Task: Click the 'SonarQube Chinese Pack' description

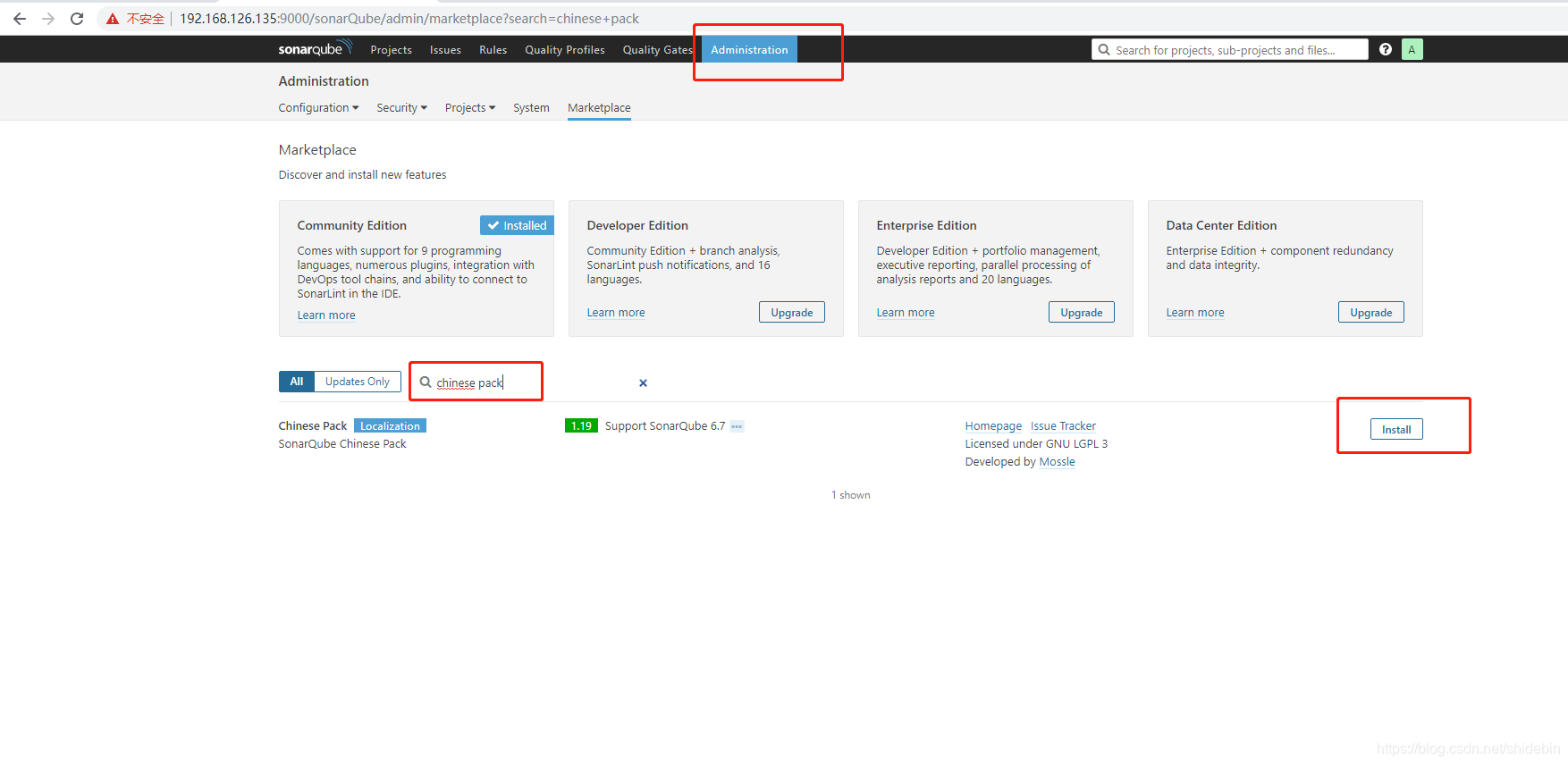Action: pos(342,444)
